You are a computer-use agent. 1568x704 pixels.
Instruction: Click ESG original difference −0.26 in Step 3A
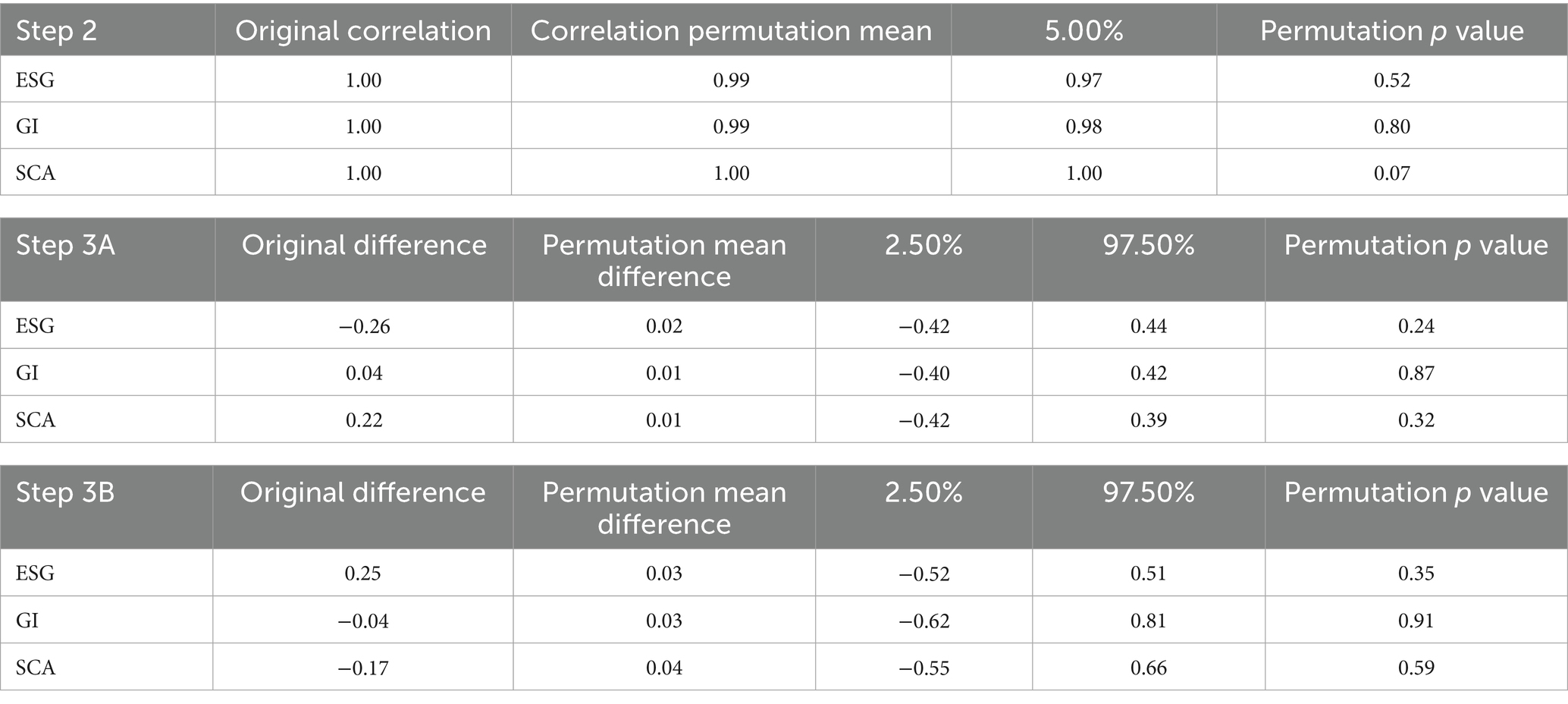[x=363, y=326]
